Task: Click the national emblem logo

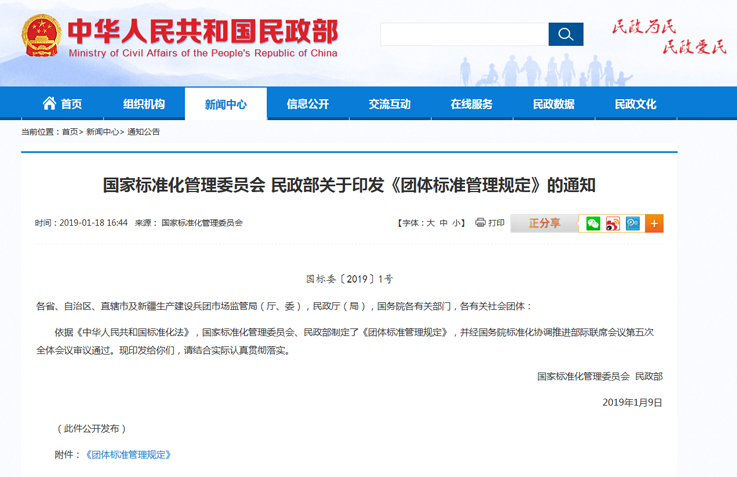Action: (x=41, y=35)
